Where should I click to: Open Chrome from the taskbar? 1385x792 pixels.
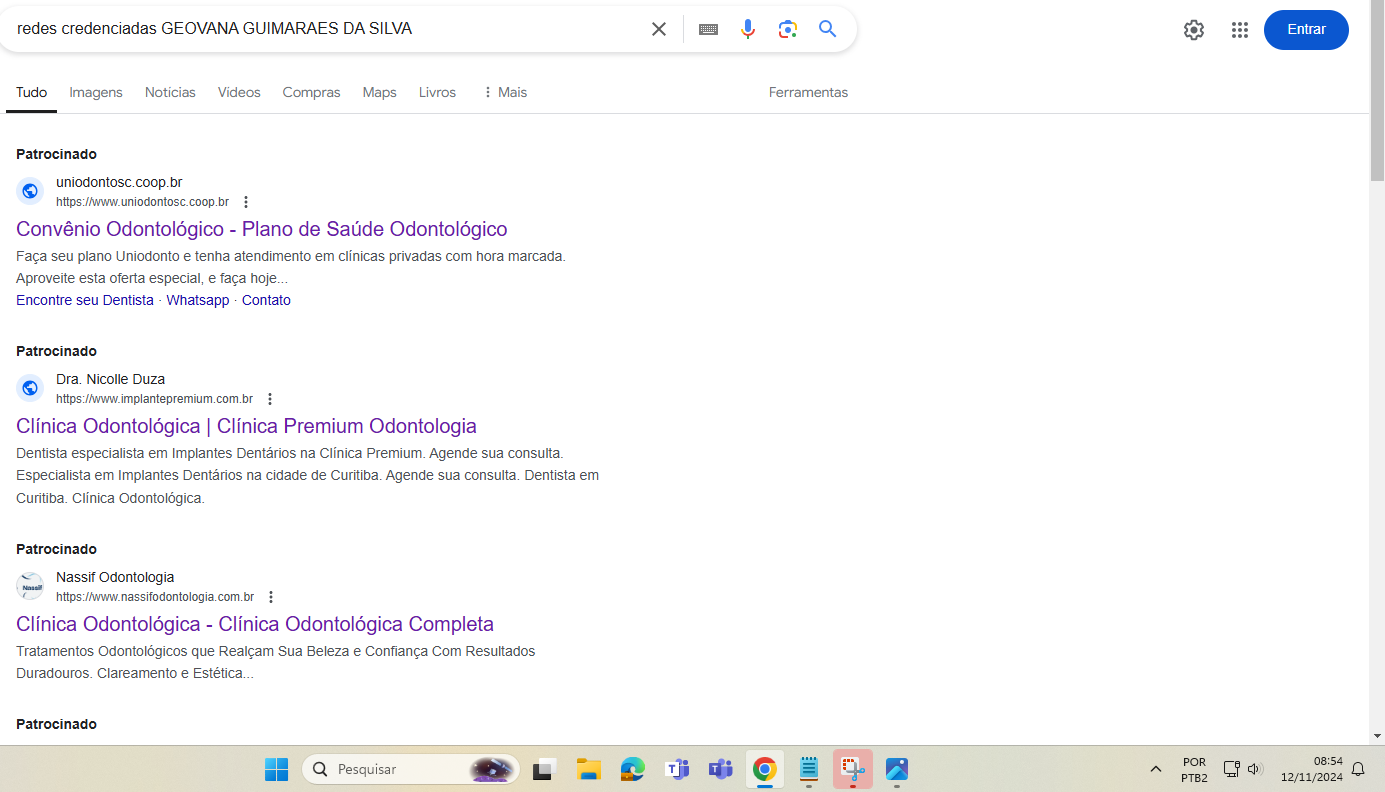(x=765, y=769)
